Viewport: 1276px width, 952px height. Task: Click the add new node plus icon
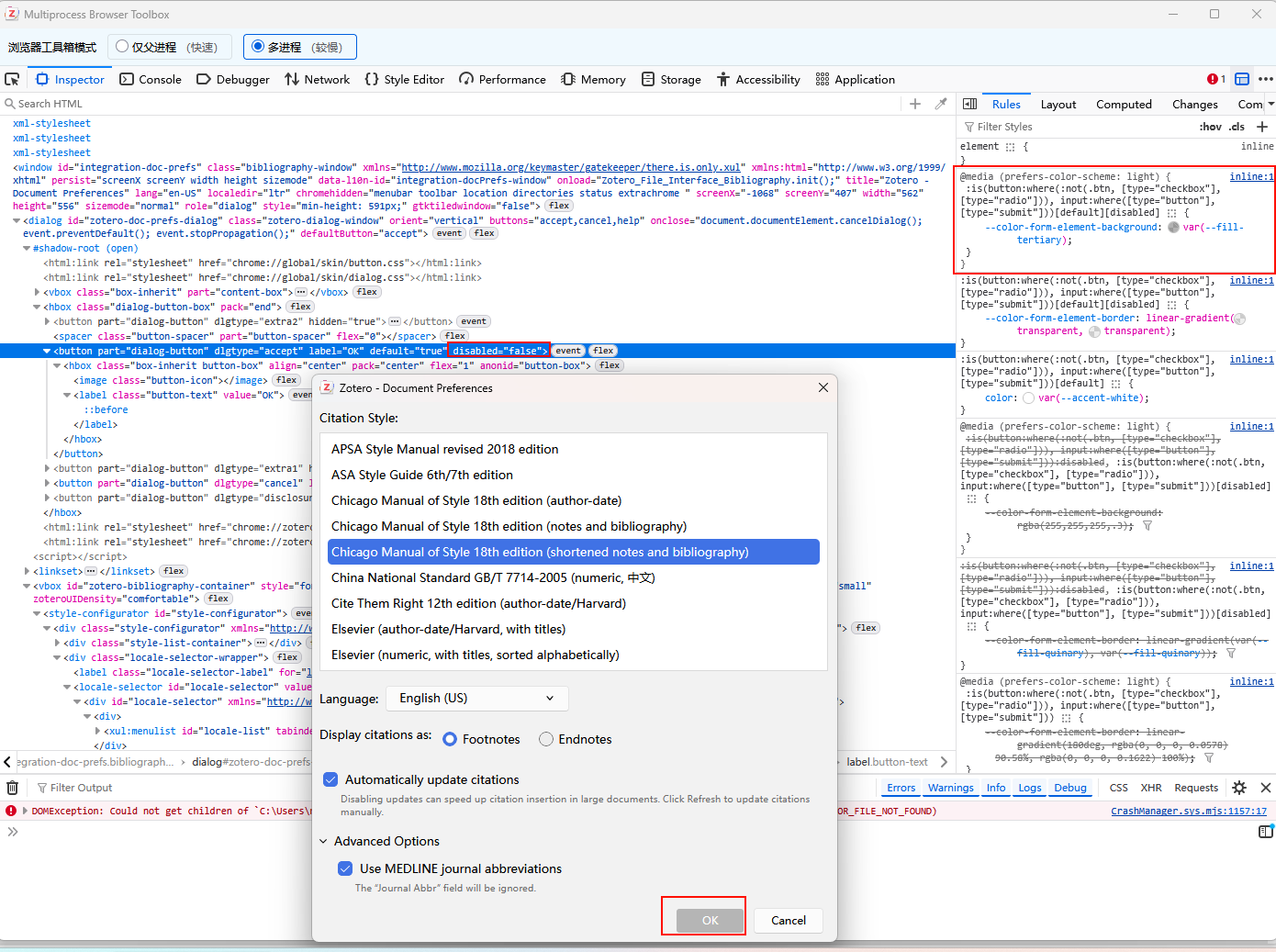(915, 104)
